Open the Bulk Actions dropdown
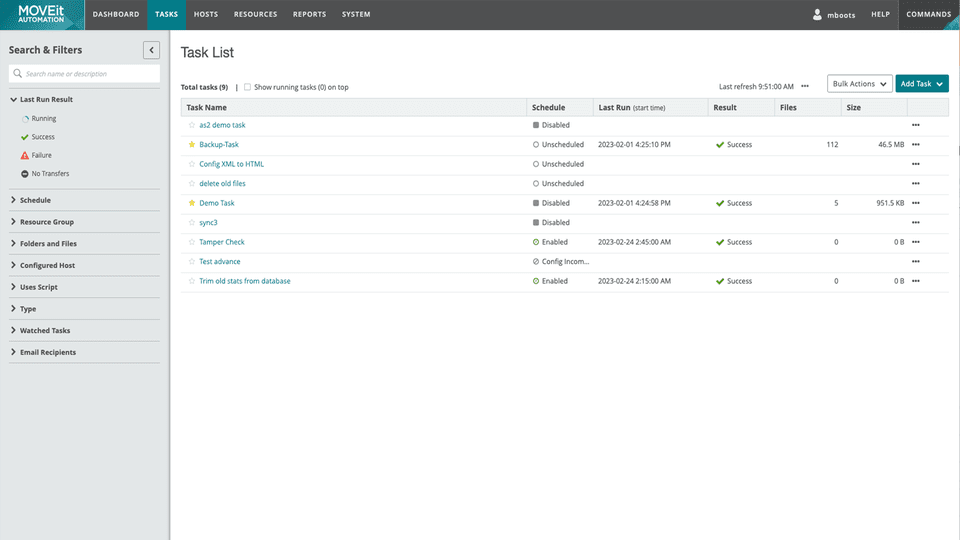Image resolution: width=960 pixels, height=540 pixels. [x=860, y=84]
